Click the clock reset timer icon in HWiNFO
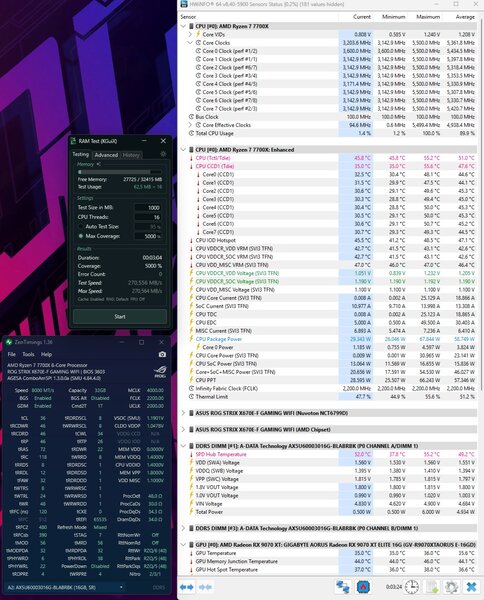 tap(412, 587)
